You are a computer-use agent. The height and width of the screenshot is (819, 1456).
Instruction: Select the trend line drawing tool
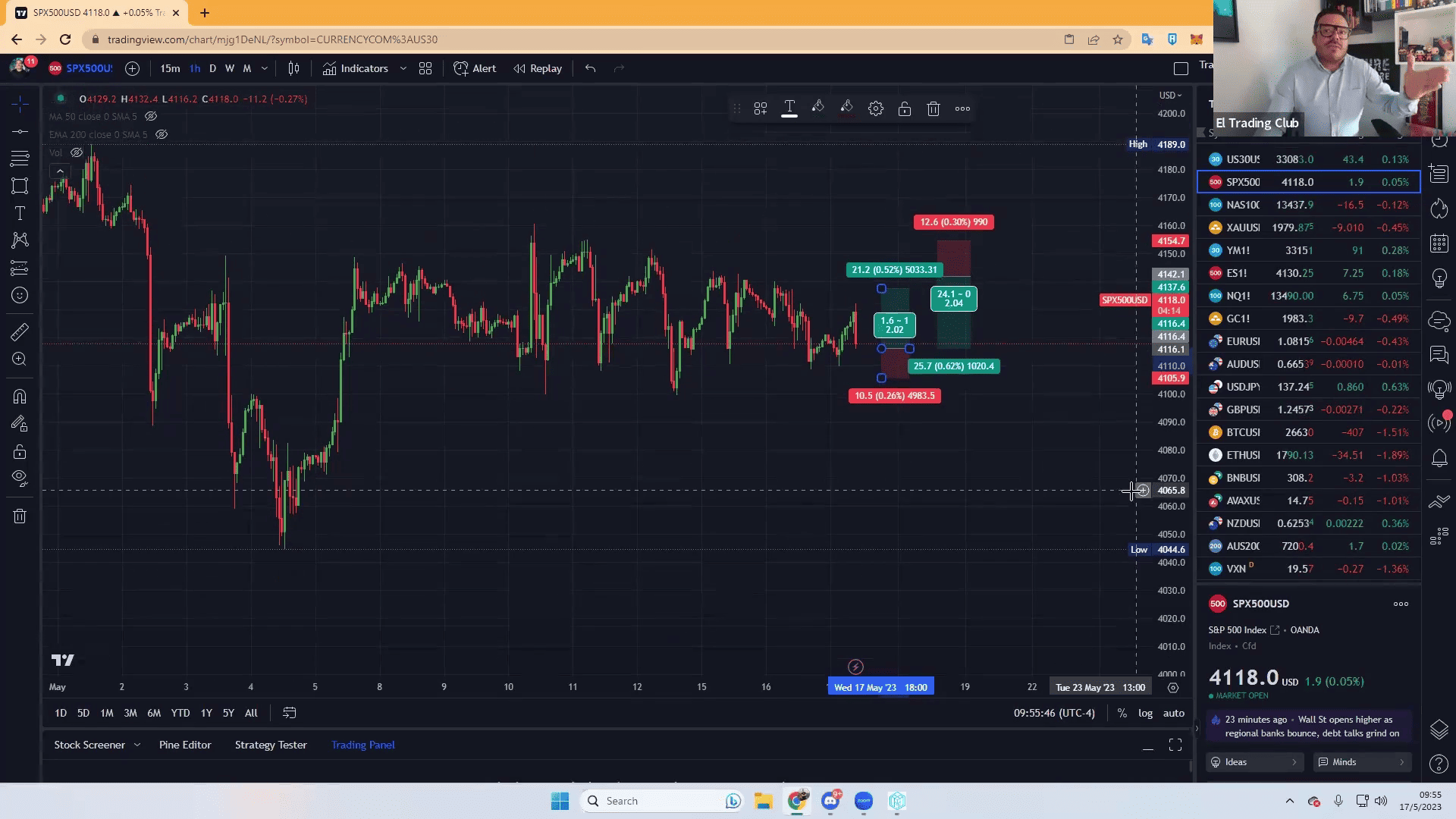pos(20,131)
